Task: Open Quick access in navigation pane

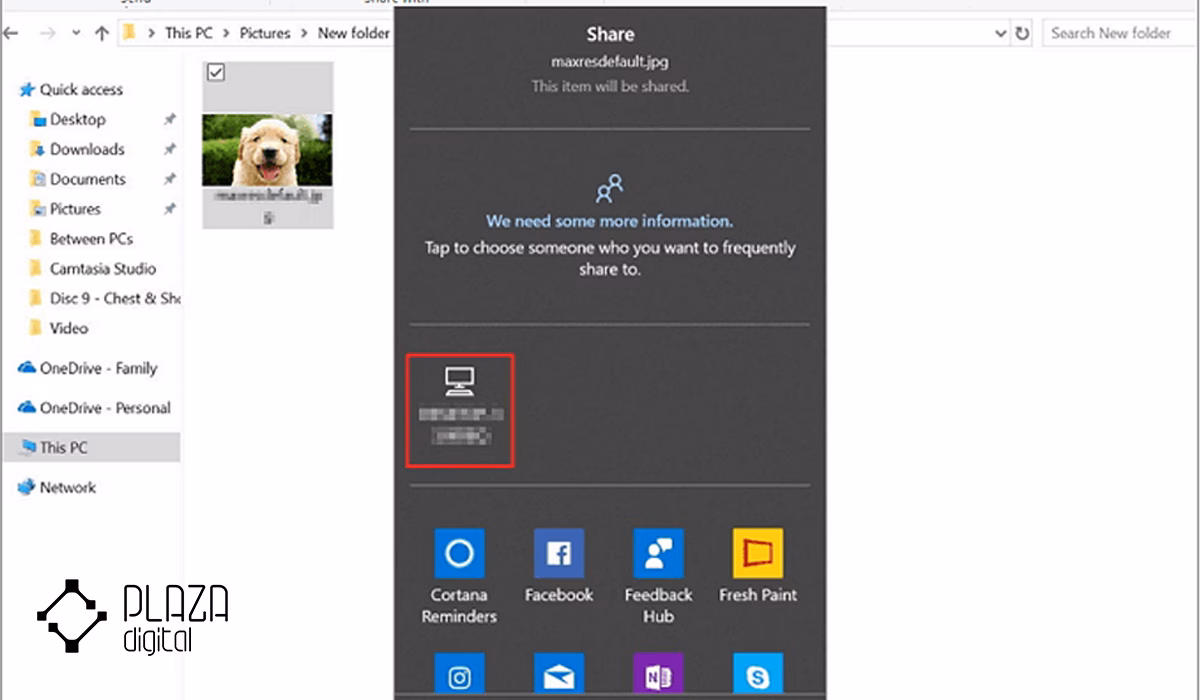Action: click(x=80, y=89)
